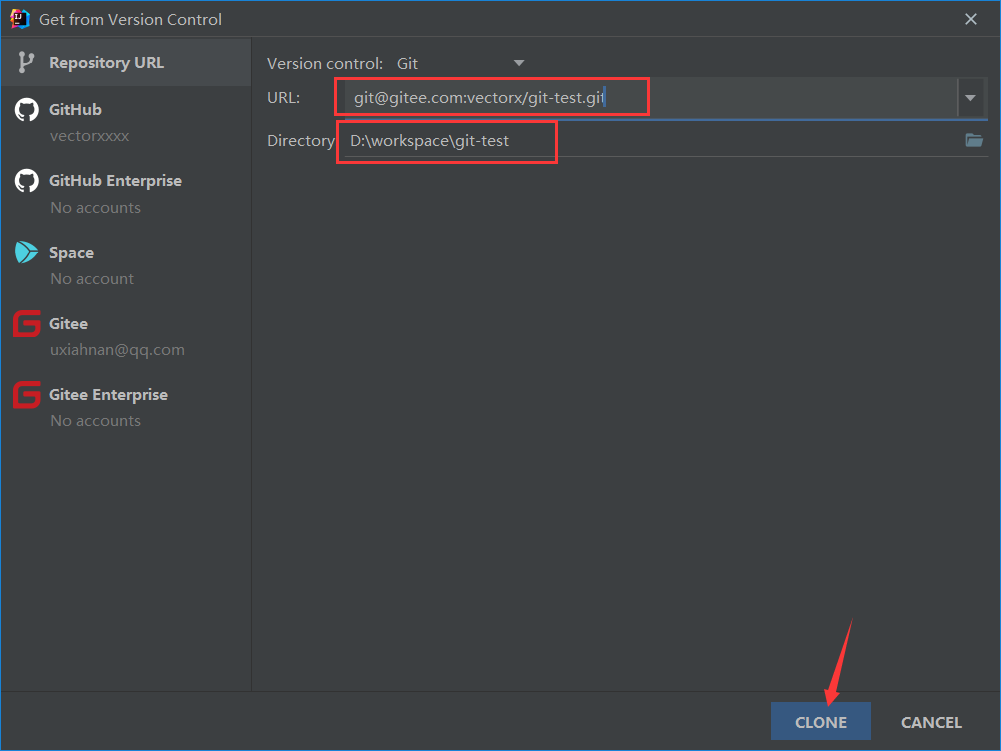The image size is (1001, 751).
Task: Open the GitHub section
Action: click(126, 121)
